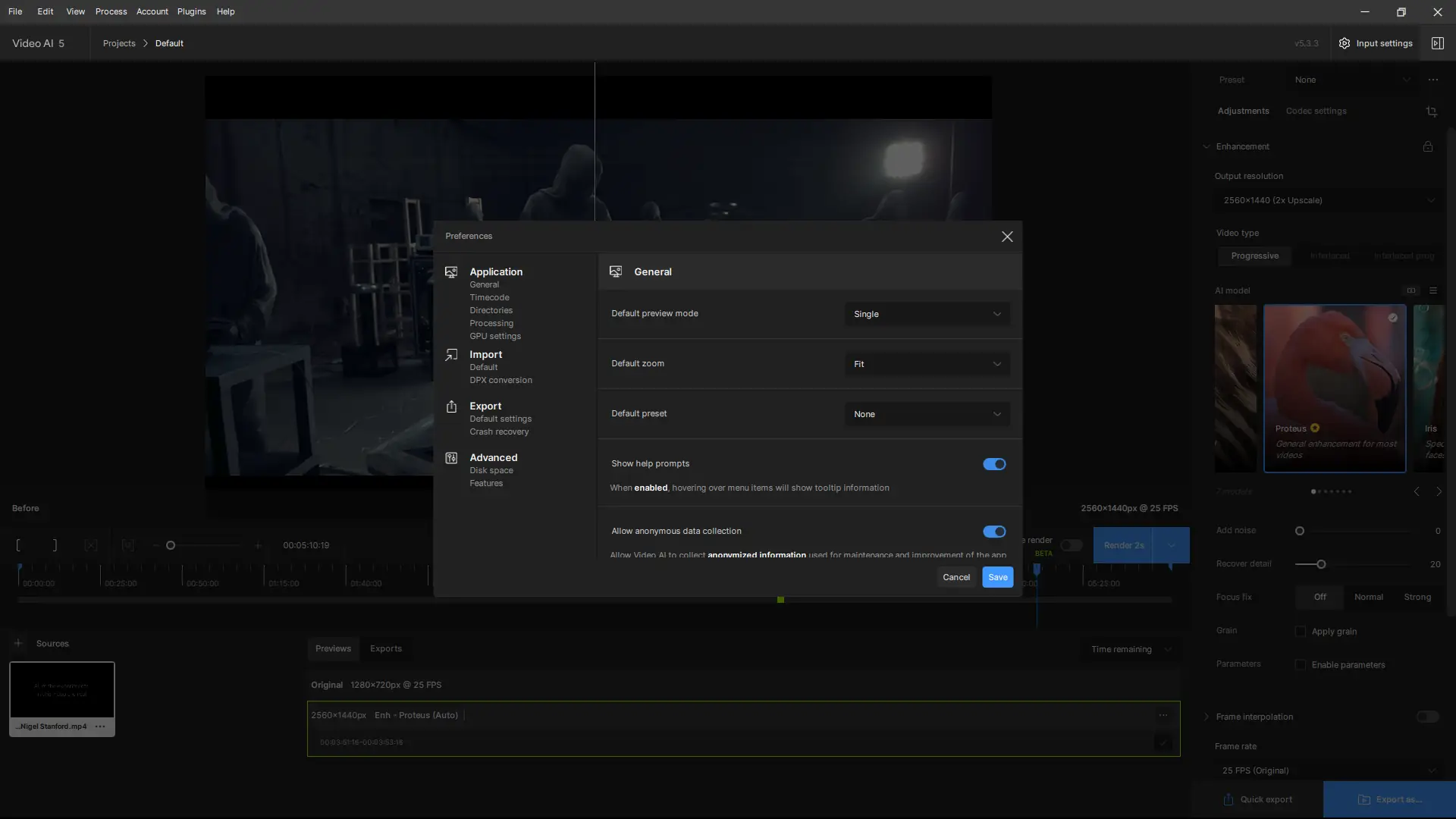Click the Save button
This screenshot has height=819, width=1456.
coord(997,577)
